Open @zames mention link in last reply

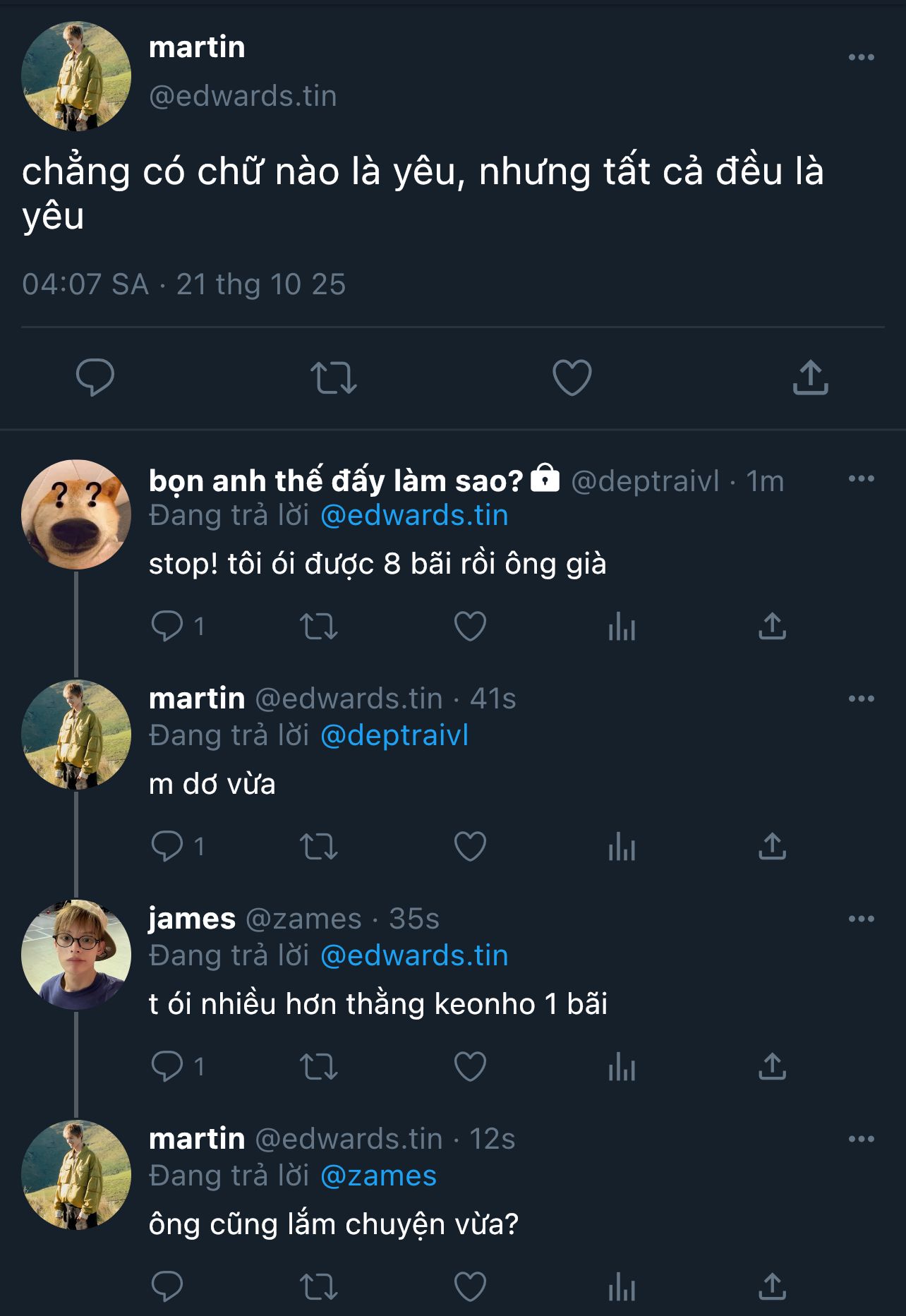[378, 1176]
